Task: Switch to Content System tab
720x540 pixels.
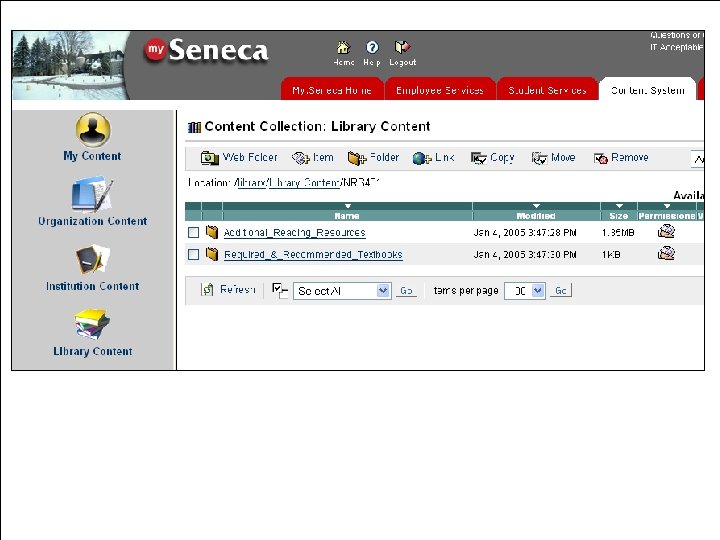Action: [647, 90]
